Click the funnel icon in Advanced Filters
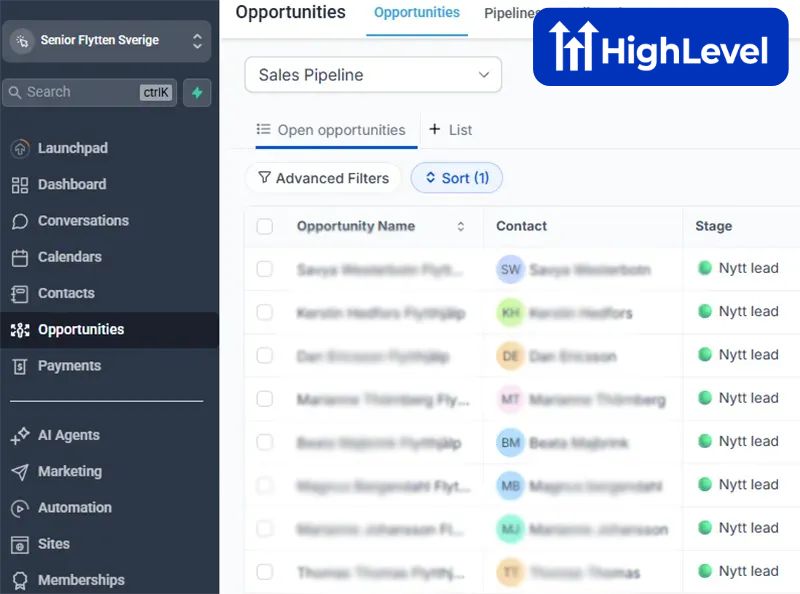800x594 pixels. click(x=264, y=177)
